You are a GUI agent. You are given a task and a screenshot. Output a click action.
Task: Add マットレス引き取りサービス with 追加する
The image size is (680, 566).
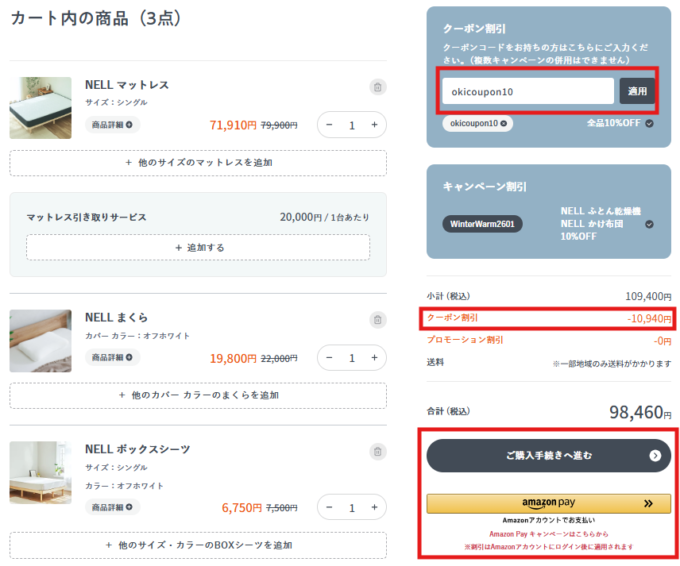point(198,247)
